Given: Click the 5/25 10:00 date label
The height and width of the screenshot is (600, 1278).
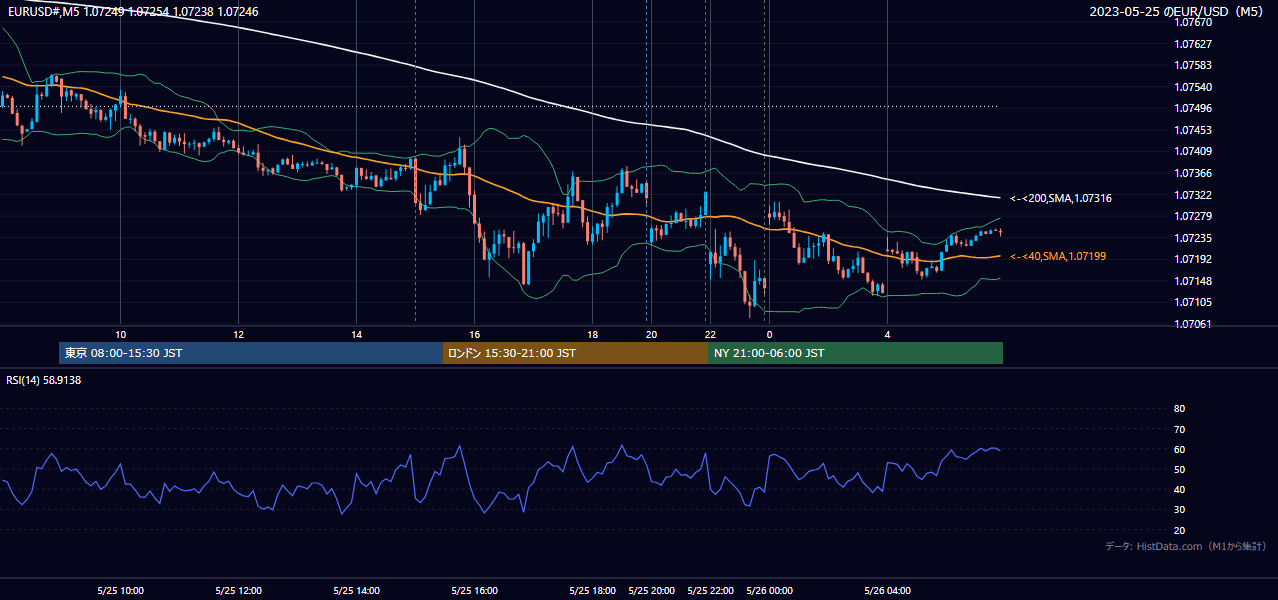Looking at the screenshot, I should pyautogui.click(x=120, y=590).
